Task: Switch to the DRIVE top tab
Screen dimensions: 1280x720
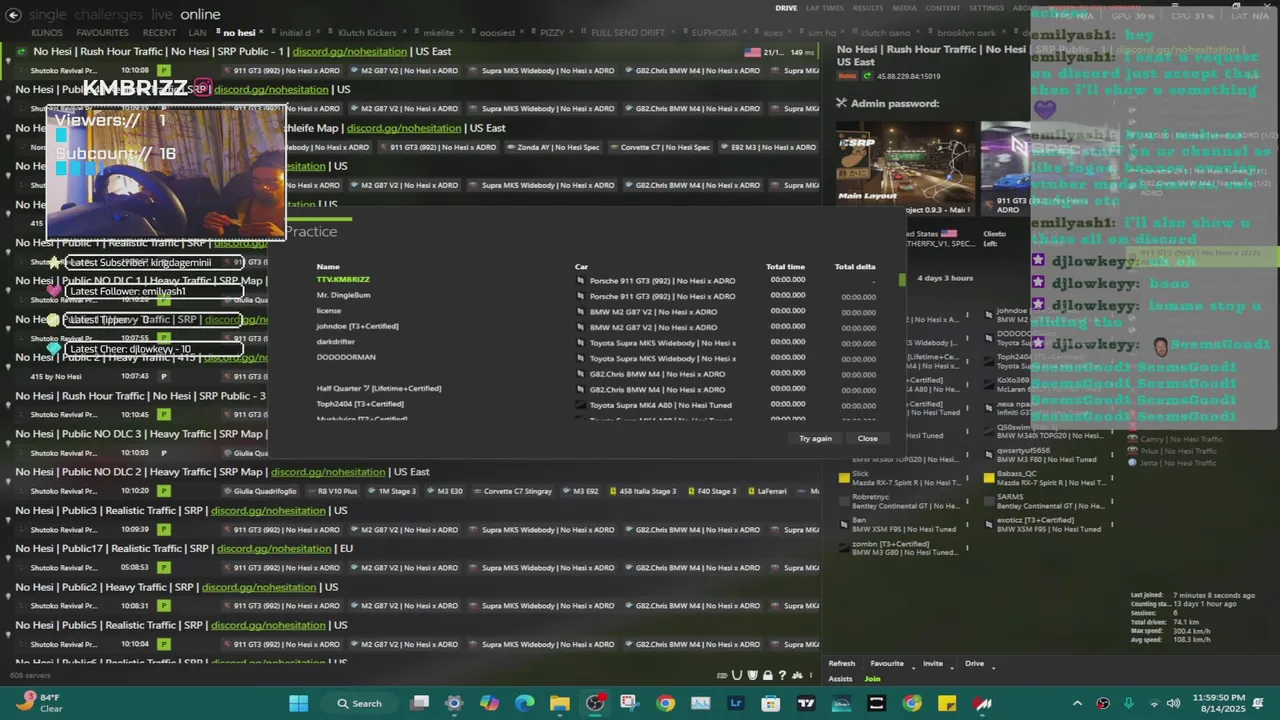Action: [786, 8]
